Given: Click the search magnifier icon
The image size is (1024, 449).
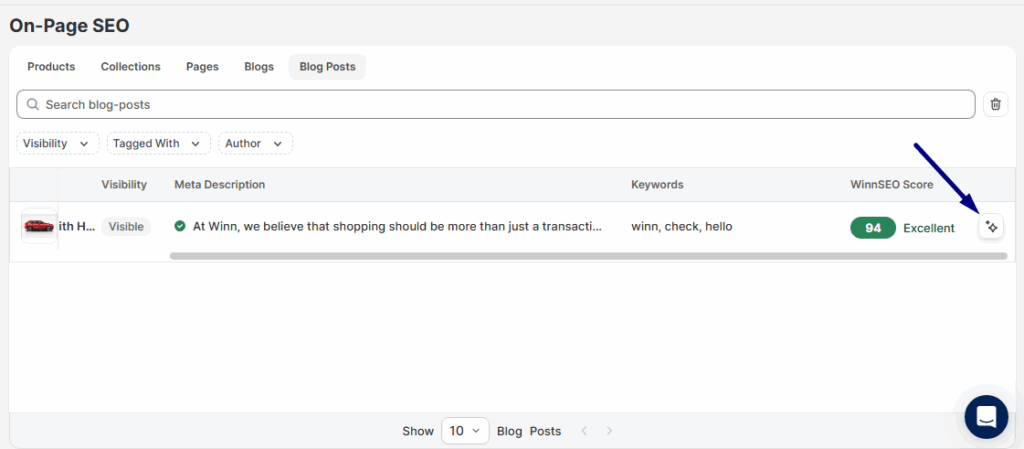Looking at the screenshot, I should pyautogui.click(x=33, y=104).
